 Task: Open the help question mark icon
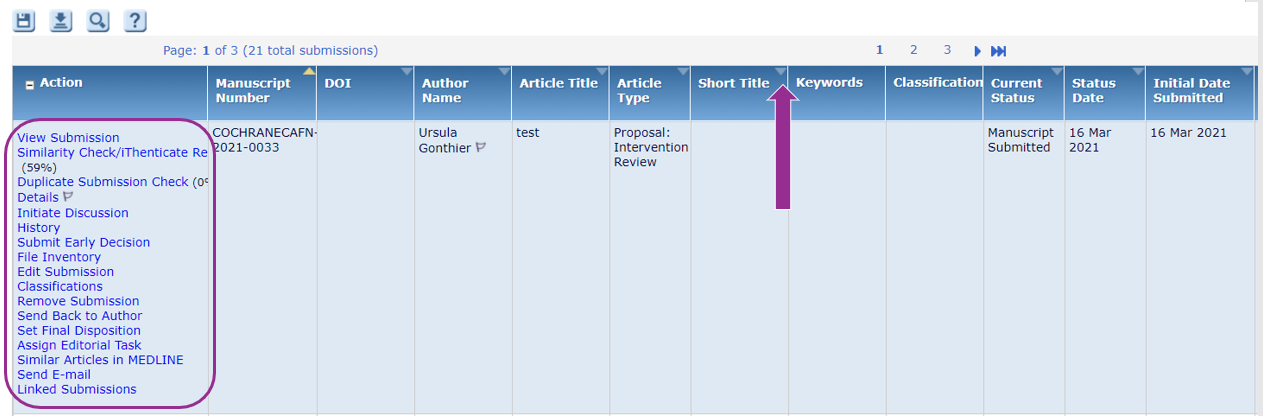tap(135, 21)
